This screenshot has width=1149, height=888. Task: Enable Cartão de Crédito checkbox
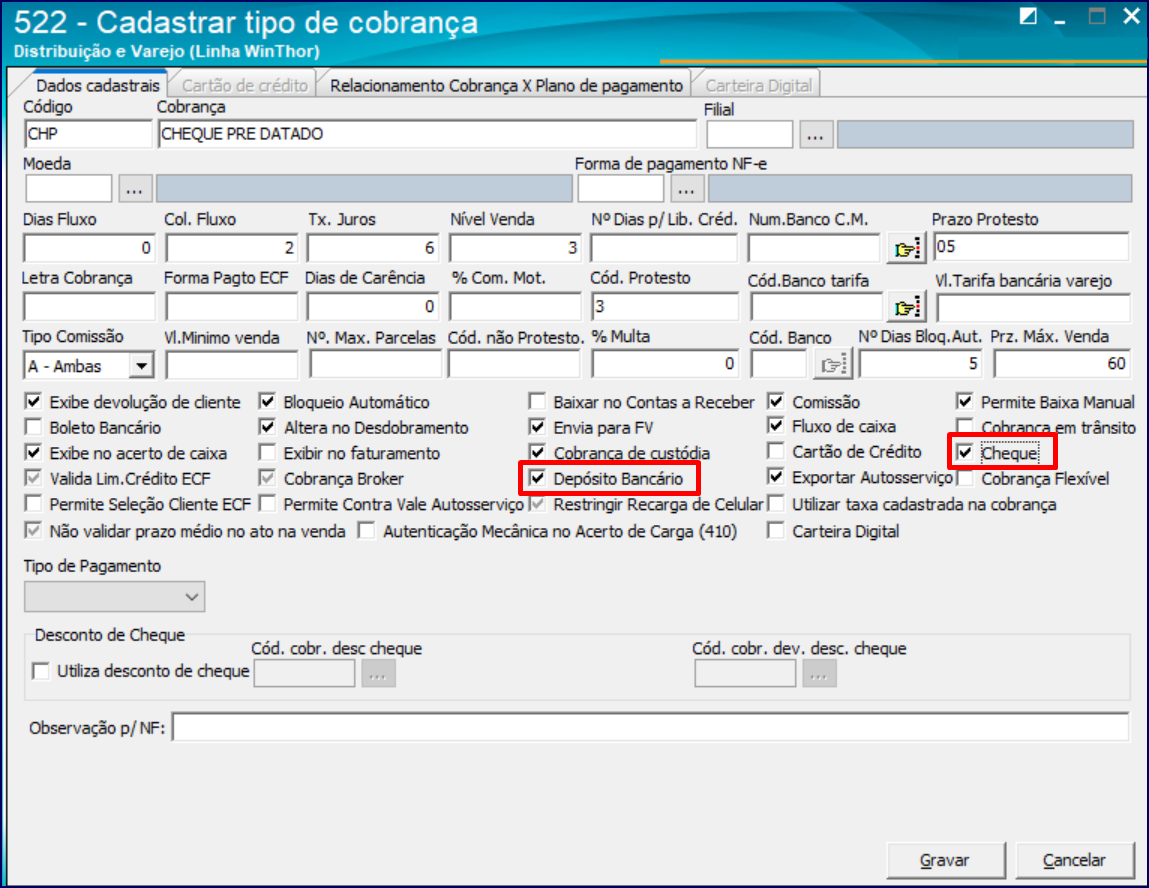tap(776, 451)
